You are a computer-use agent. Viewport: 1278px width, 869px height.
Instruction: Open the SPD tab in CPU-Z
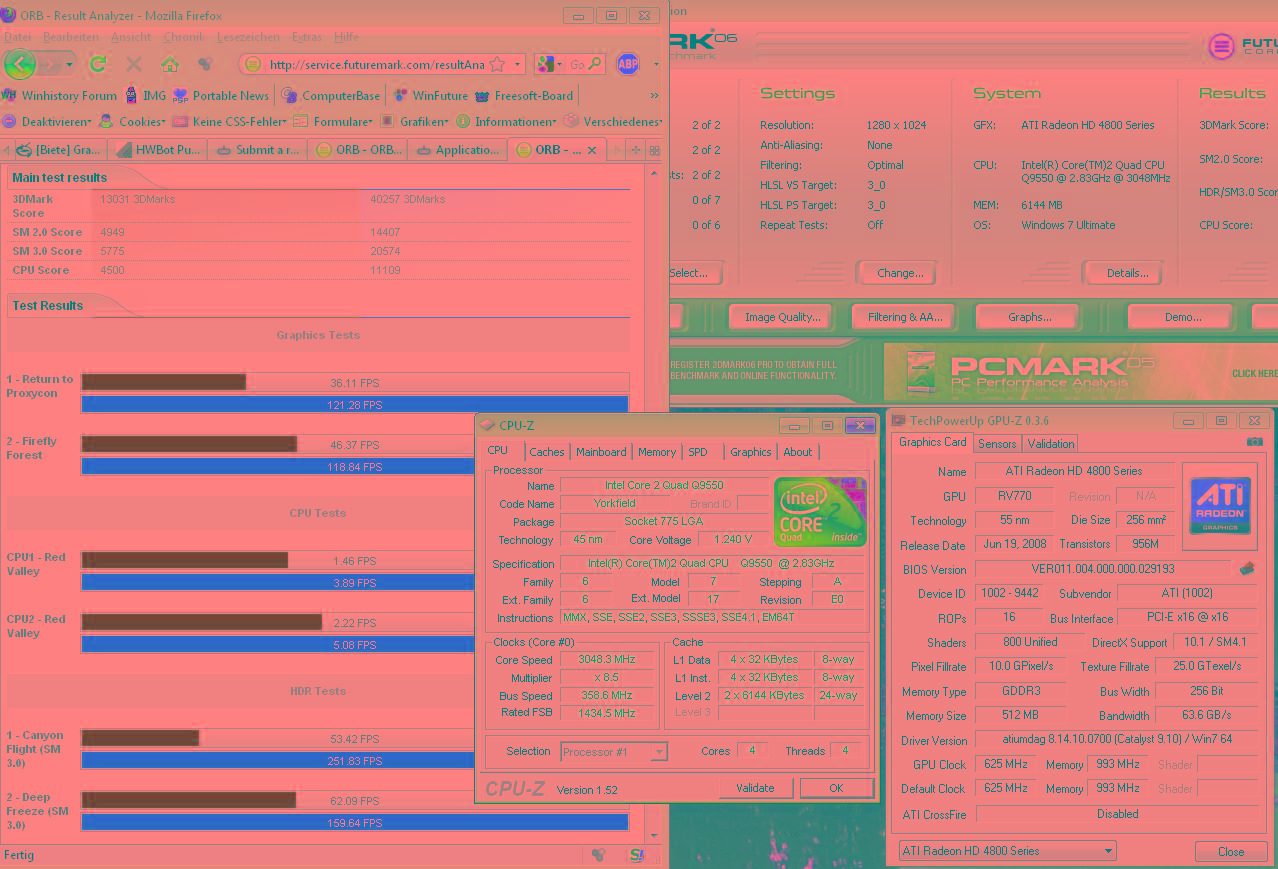[698, 452]
